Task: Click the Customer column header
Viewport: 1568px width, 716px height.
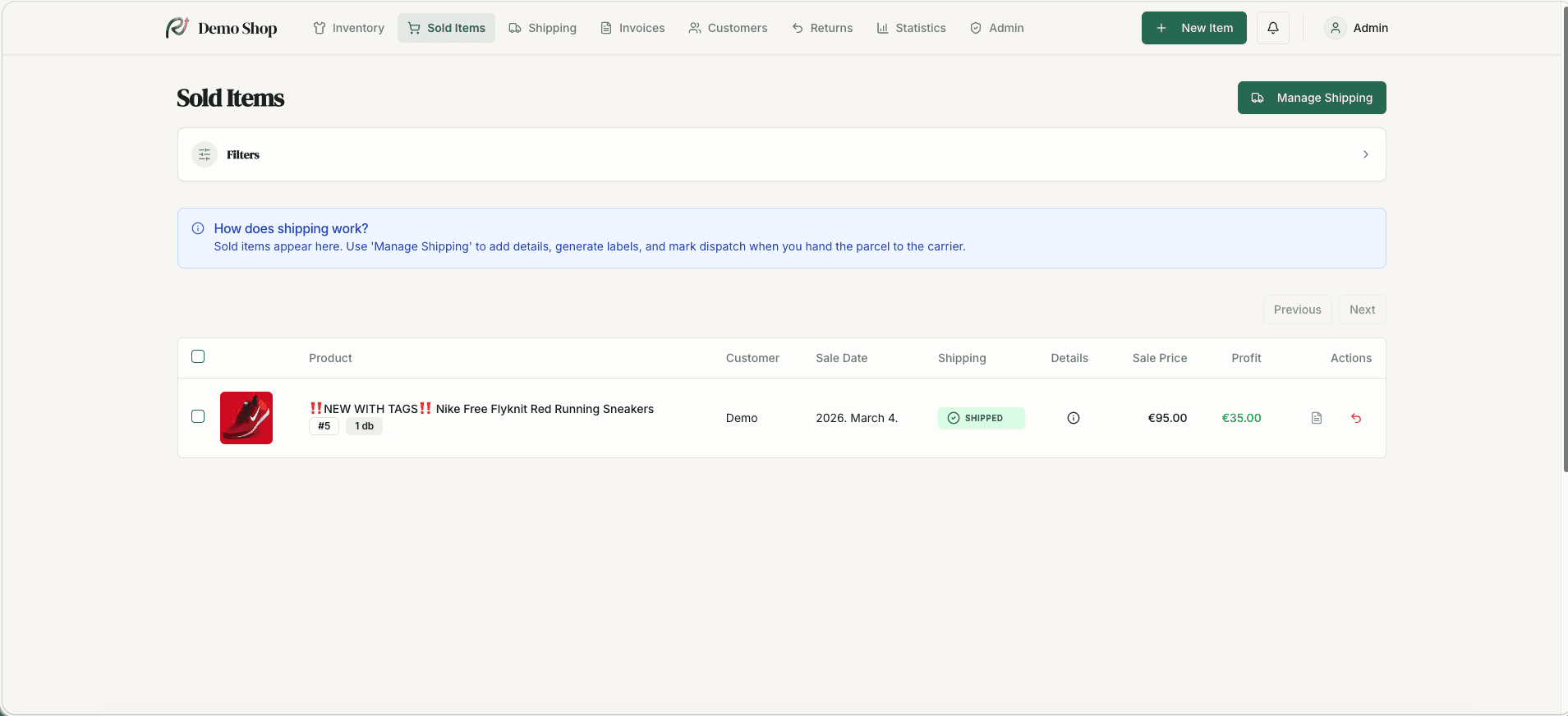Action: [752, 358]
